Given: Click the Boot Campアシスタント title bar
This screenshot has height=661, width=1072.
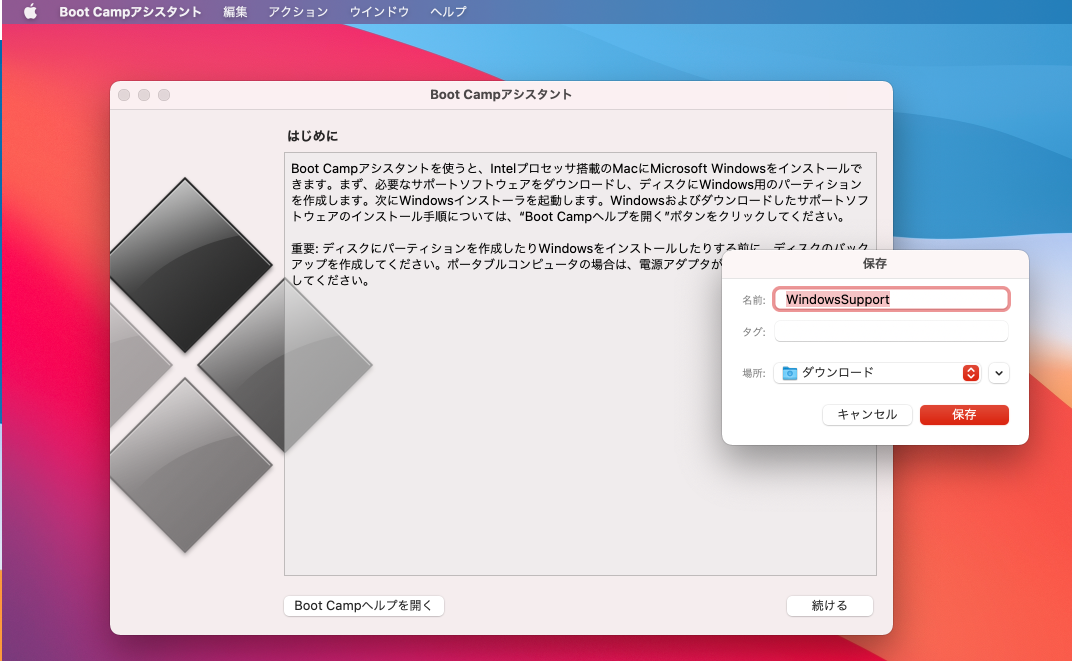Looking at the screenshot, I should 500,95.
